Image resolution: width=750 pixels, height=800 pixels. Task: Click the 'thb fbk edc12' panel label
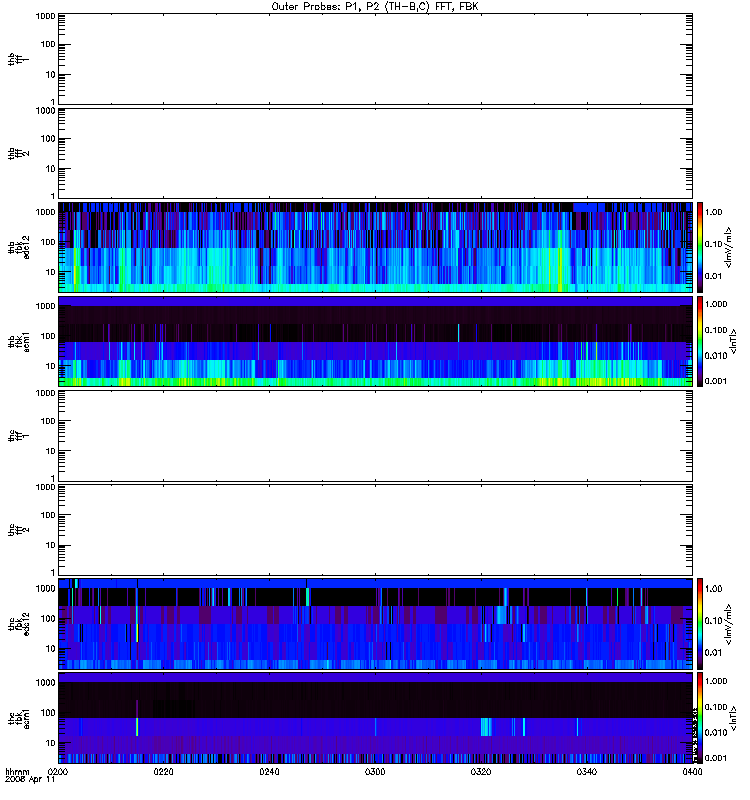pos(18,247)
